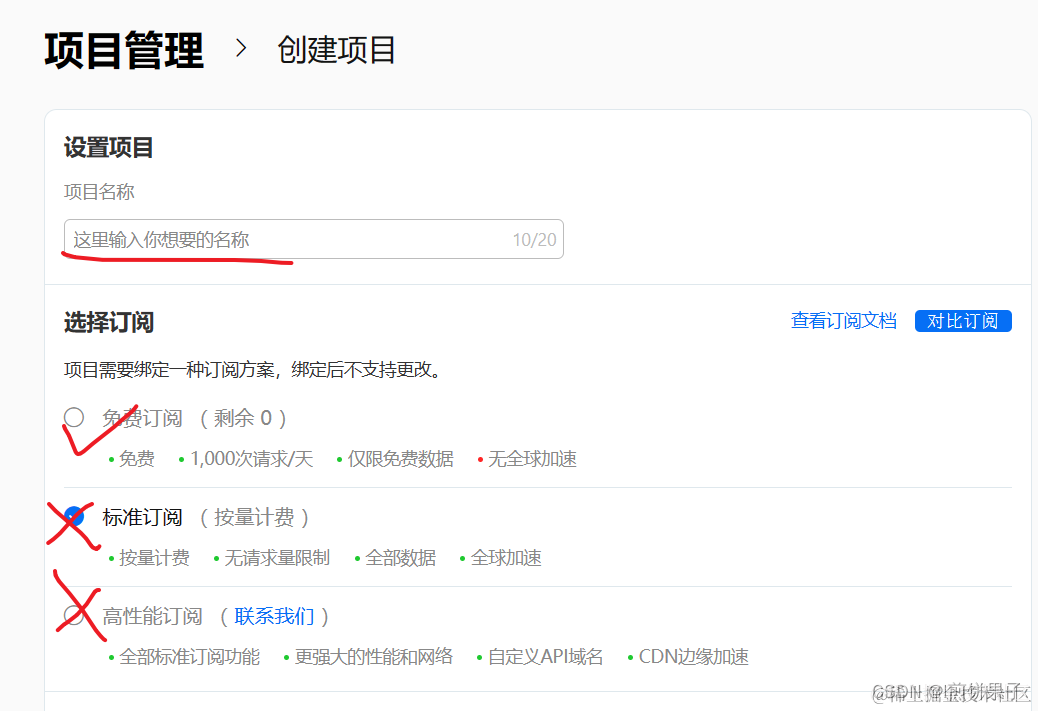Viewport: 1038px width, 711px height.
Task: Click the 更强大的性能和网络 feature text
Action: (x=374, y=657)
